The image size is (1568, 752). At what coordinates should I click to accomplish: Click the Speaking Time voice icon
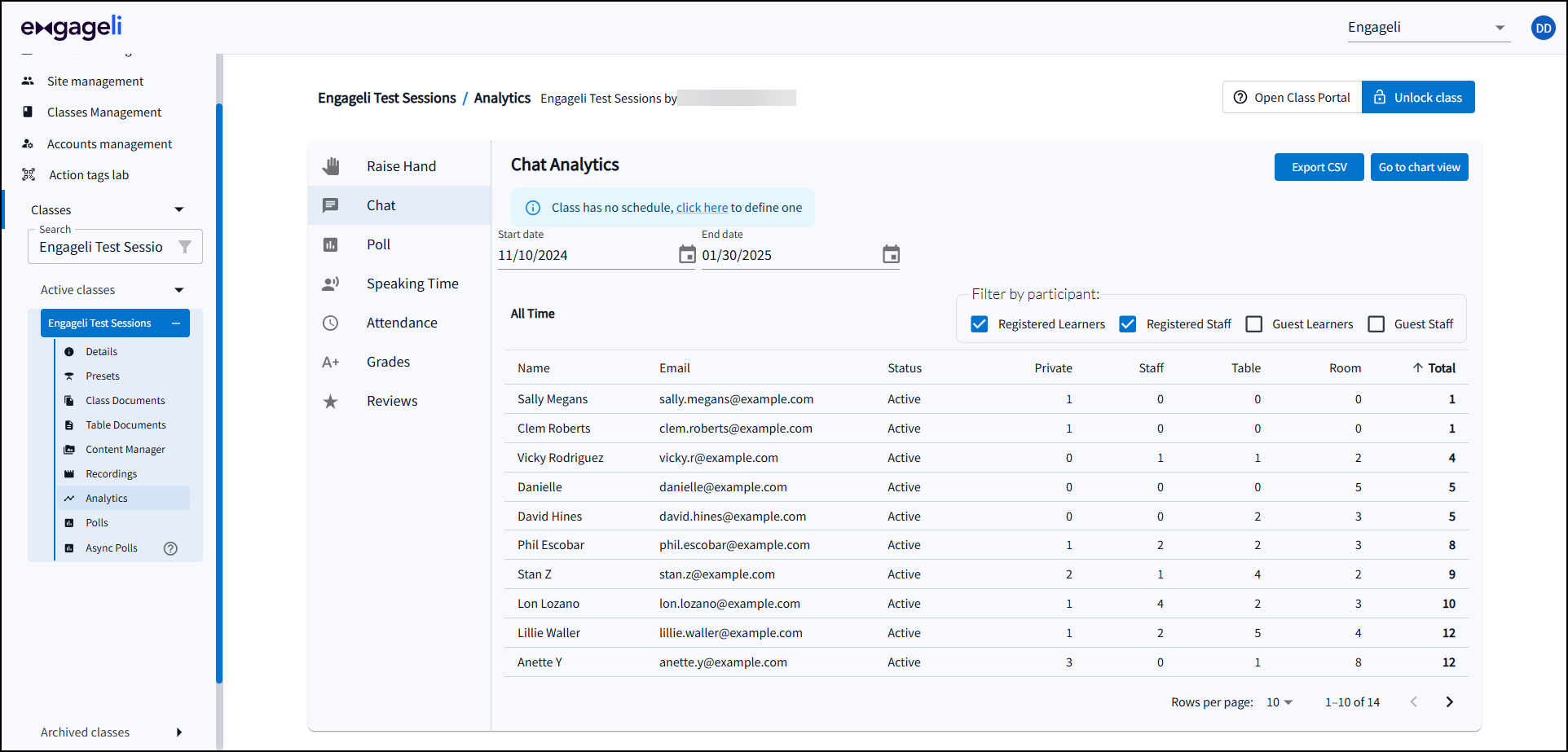330,284
